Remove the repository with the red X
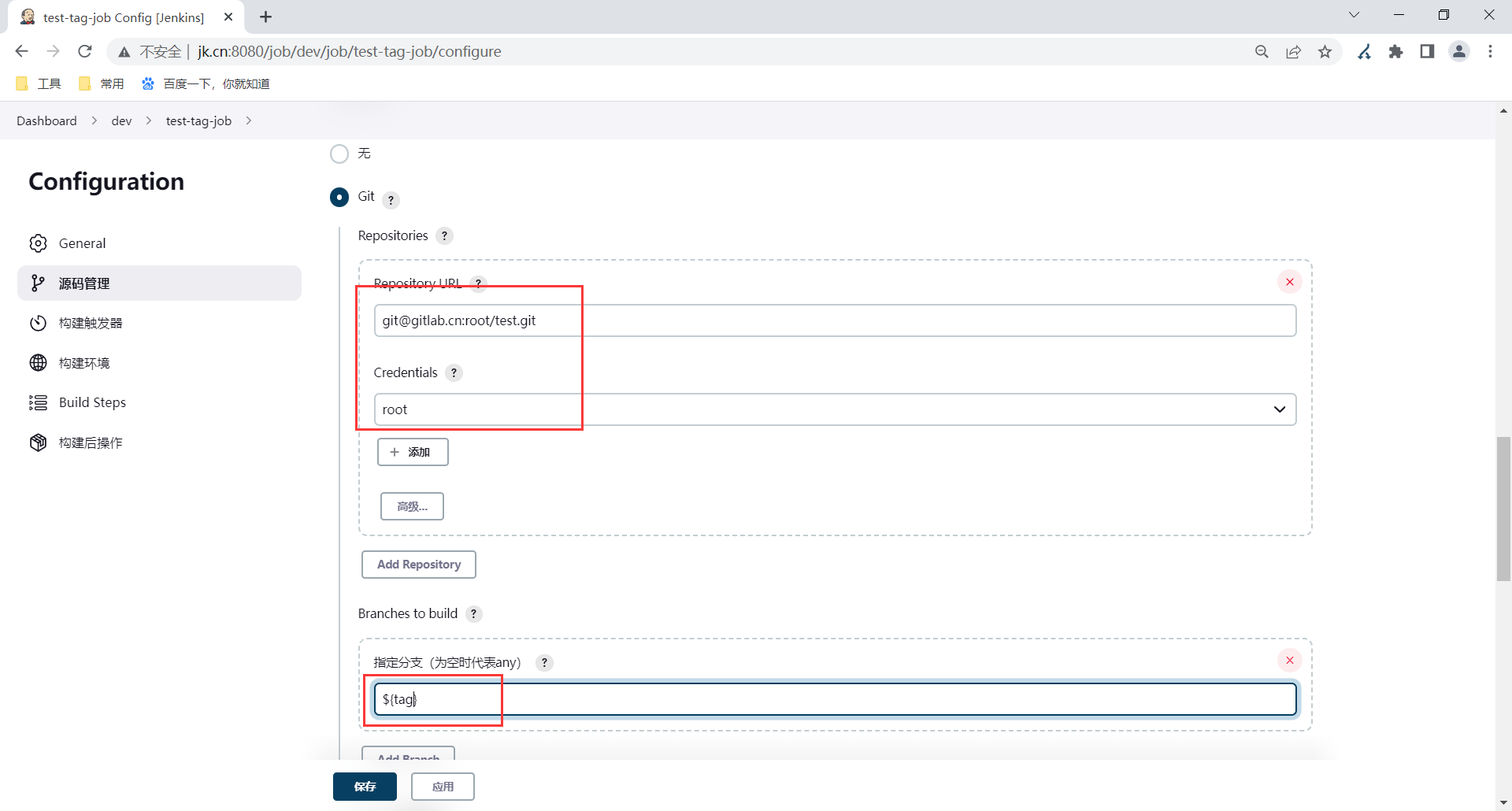 tap(1290, 282)
